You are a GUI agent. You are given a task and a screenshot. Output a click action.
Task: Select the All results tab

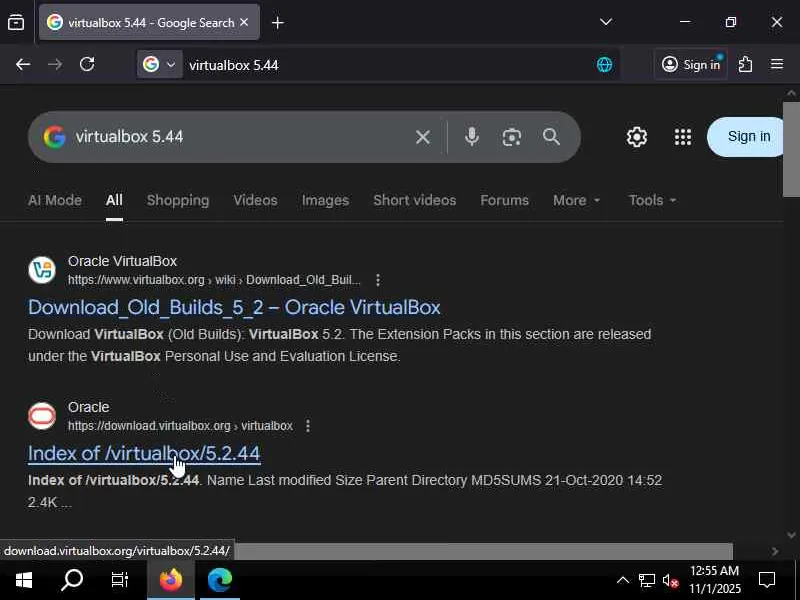(114, 200)
